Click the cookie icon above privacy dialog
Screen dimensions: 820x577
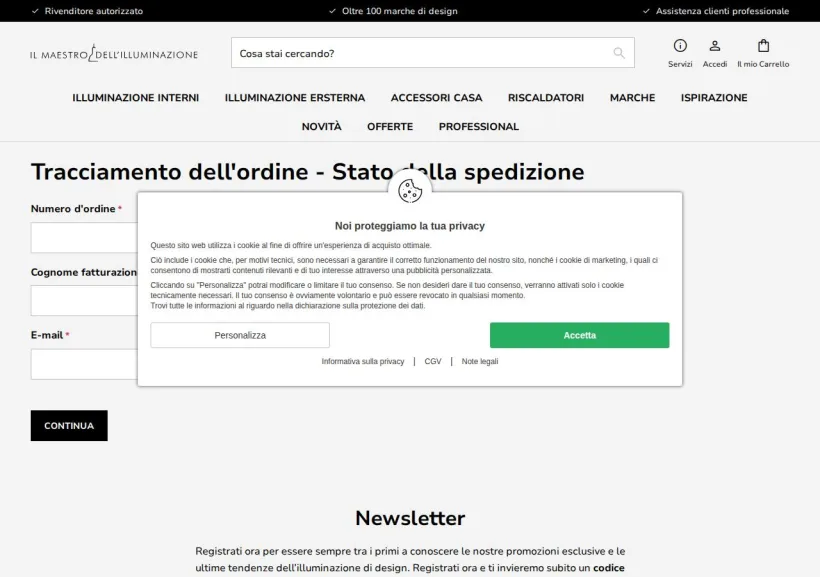point(410,190)
